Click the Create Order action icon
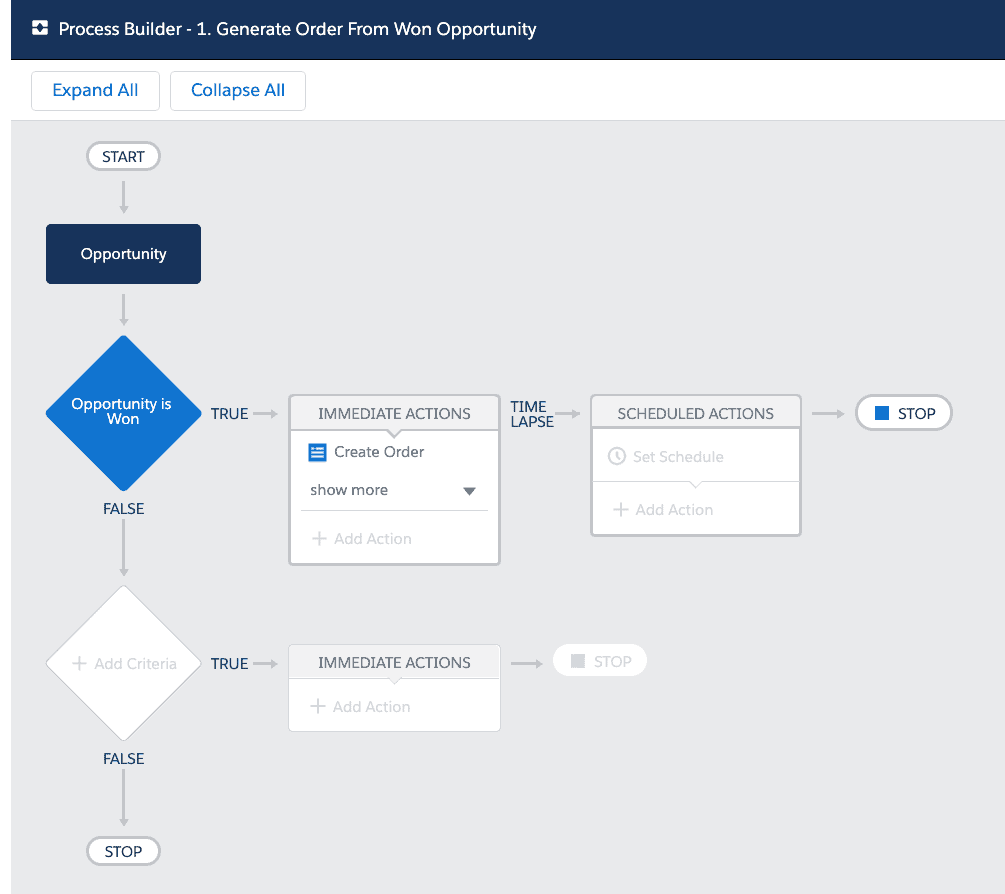This screenshot has height=894, width=1005. point(317,452)
